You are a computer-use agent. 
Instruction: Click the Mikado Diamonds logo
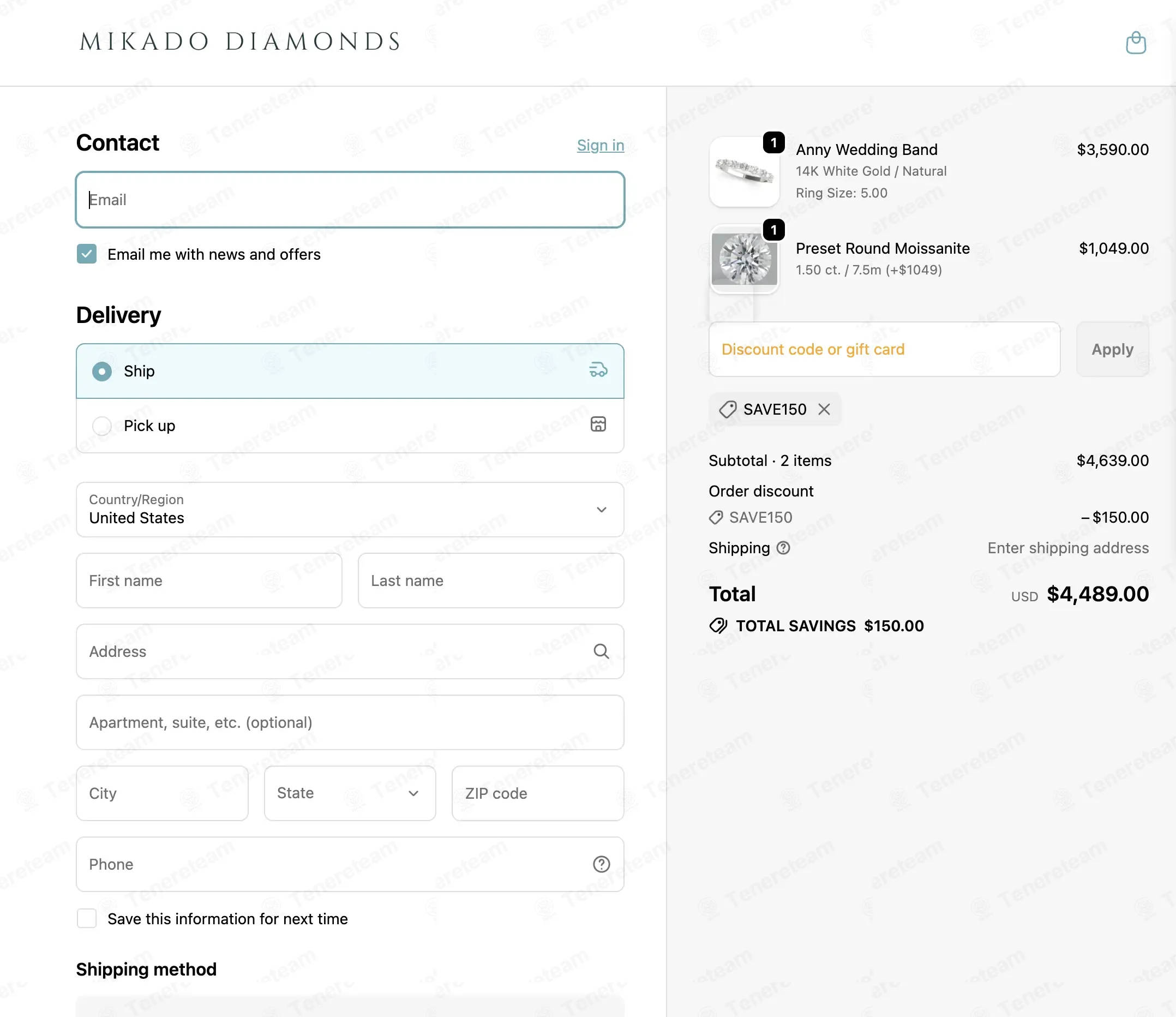tap(240, 41)
